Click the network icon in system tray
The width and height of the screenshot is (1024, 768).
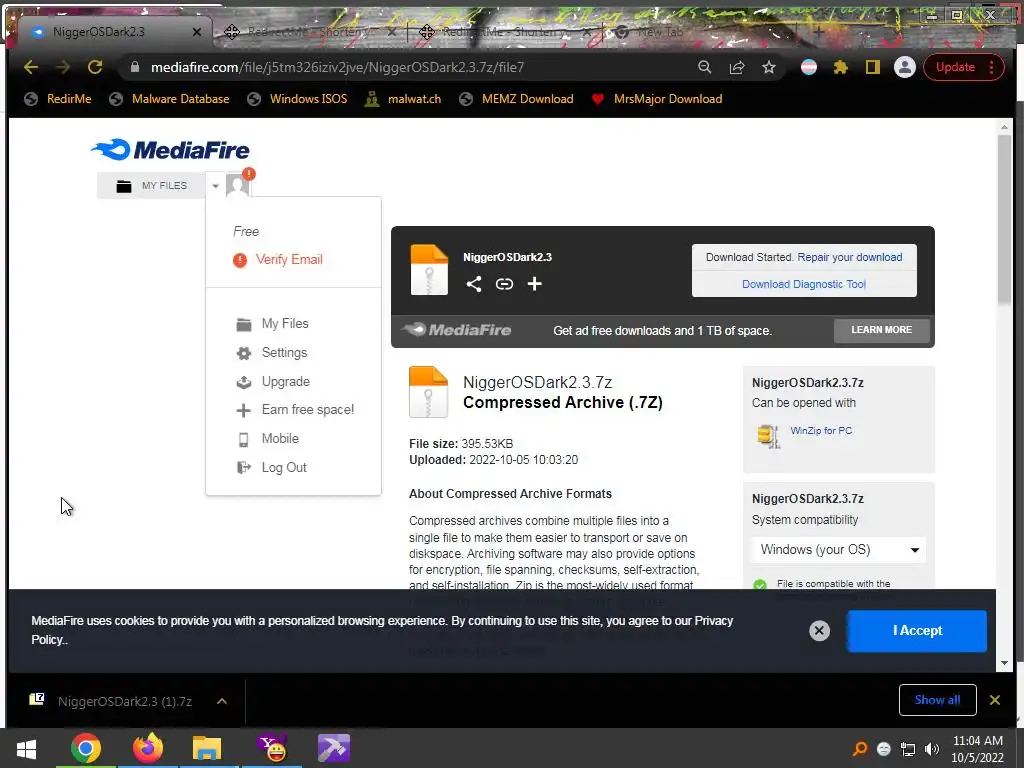[908, 749]
